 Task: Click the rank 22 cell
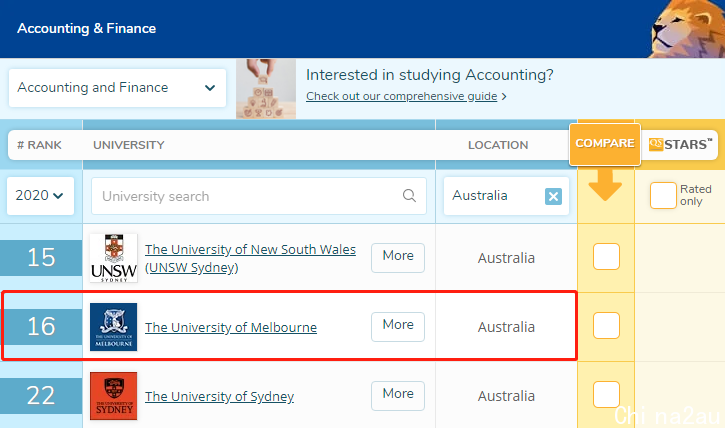click(41, 396)
